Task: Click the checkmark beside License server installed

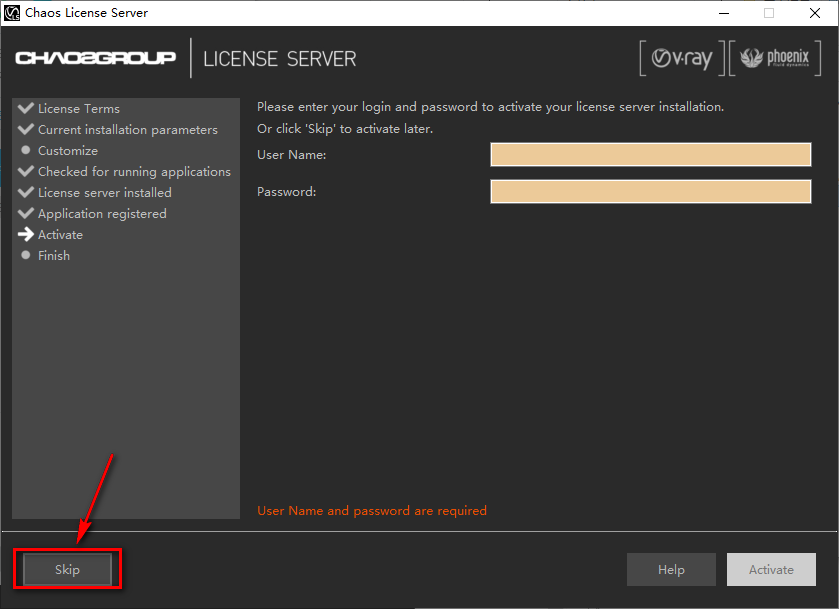Action: (24, 192)
